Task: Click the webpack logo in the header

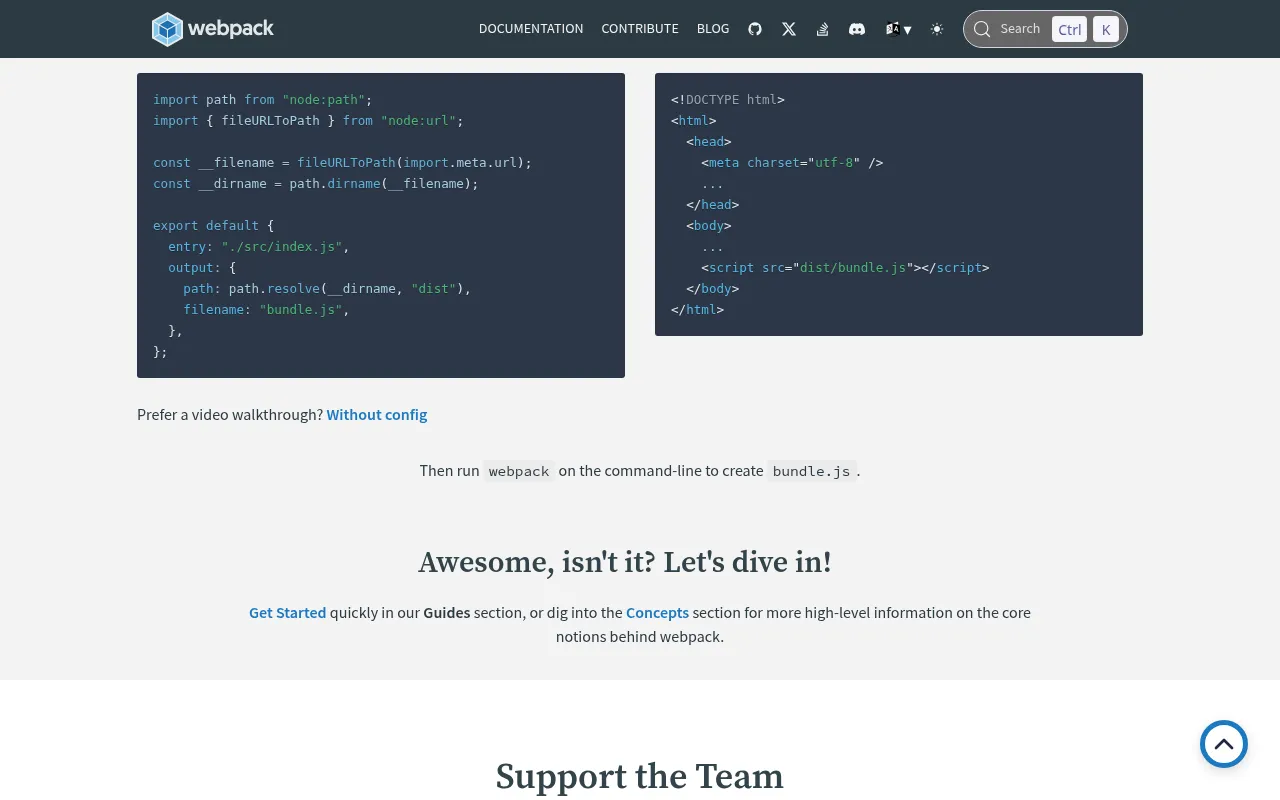Action: [213, 29]
